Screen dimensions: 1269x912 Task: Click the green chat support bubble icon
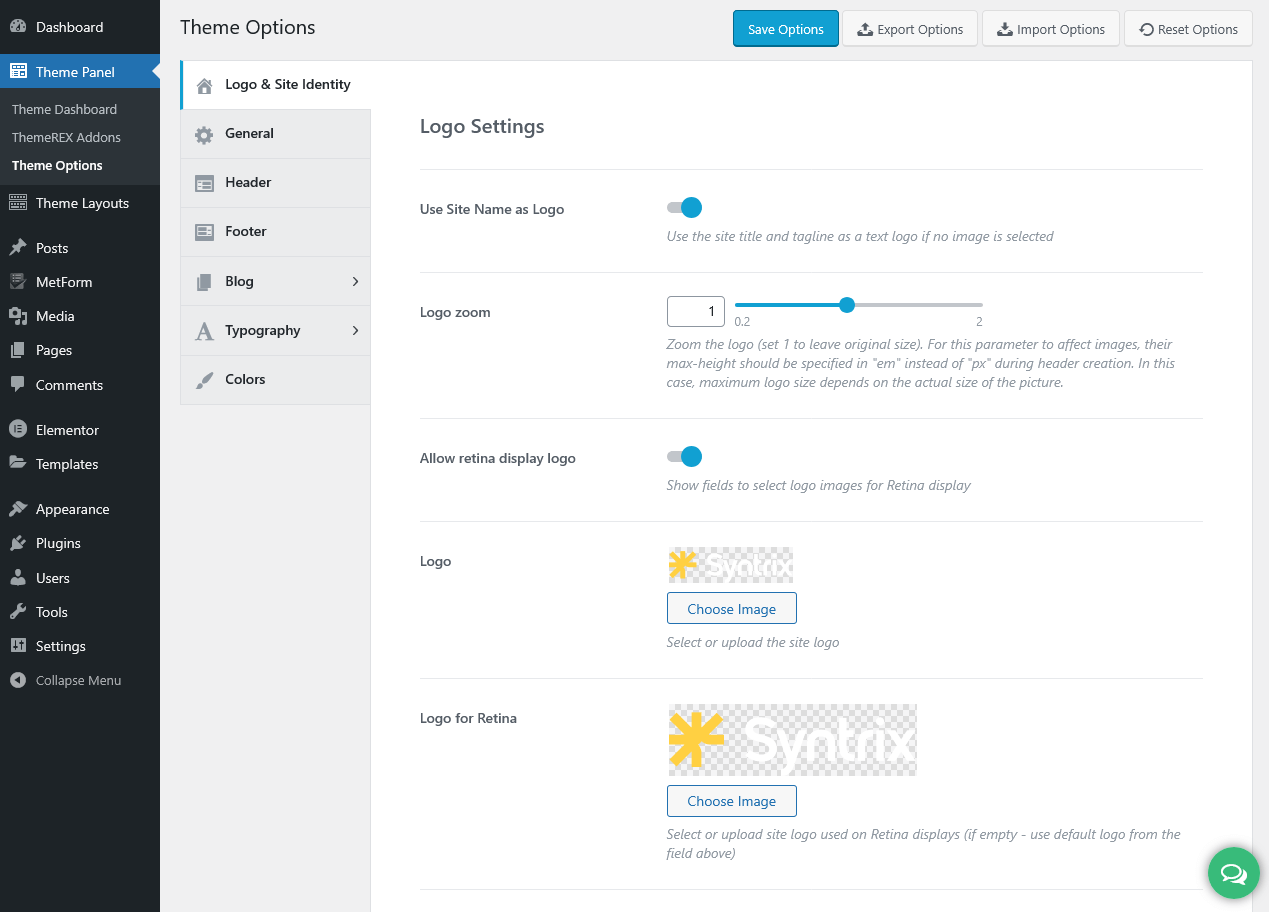(1233, 873)
